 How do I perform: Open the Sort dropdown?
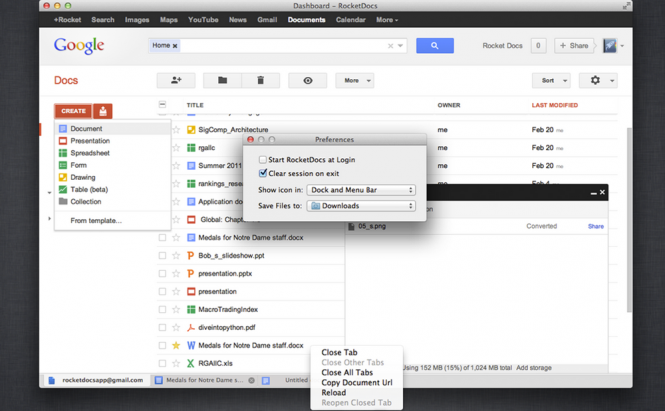pyautogui.click(x=551, y=80)
